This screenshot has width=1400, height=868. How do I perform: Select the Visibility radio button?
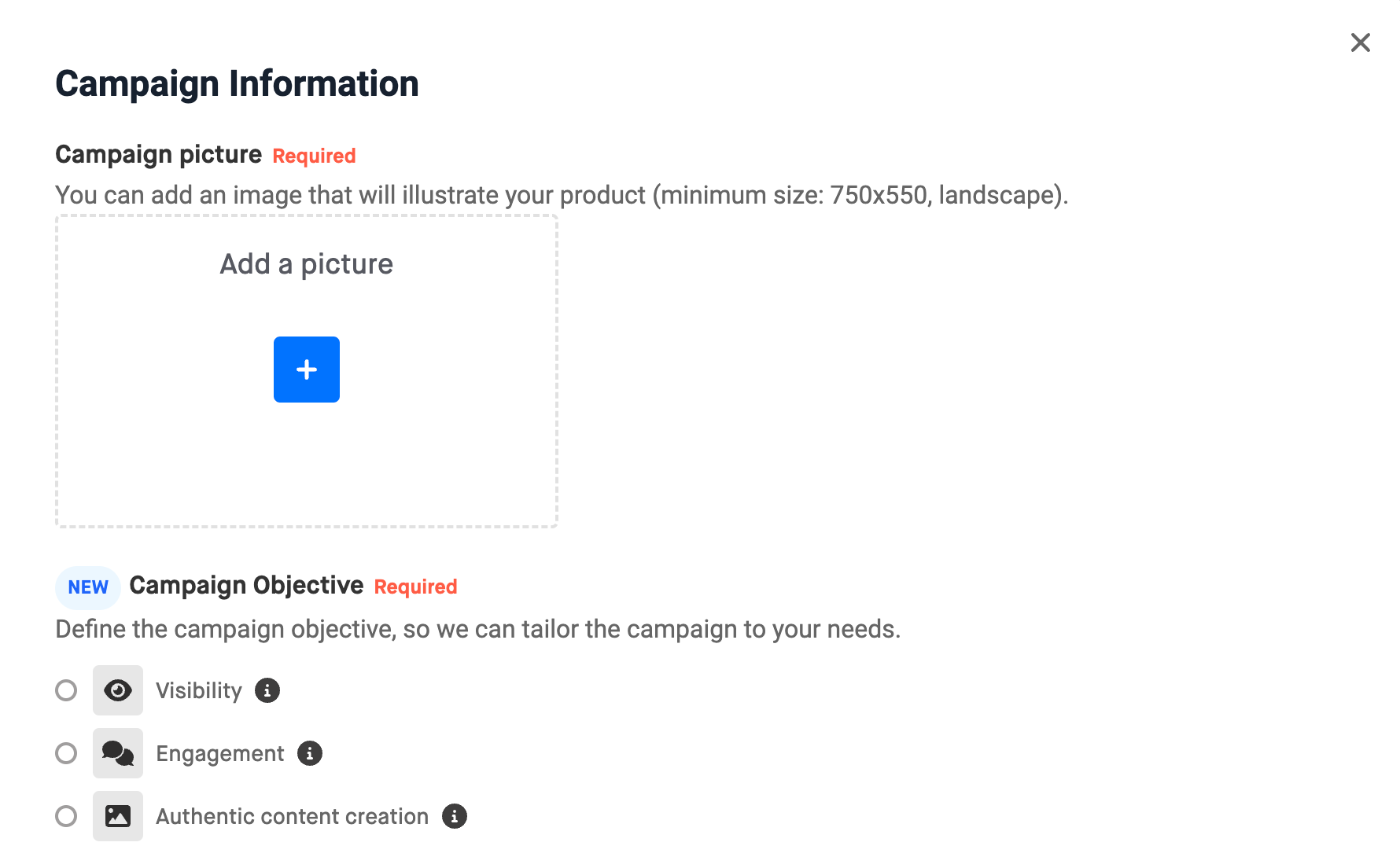click(66, 690)
